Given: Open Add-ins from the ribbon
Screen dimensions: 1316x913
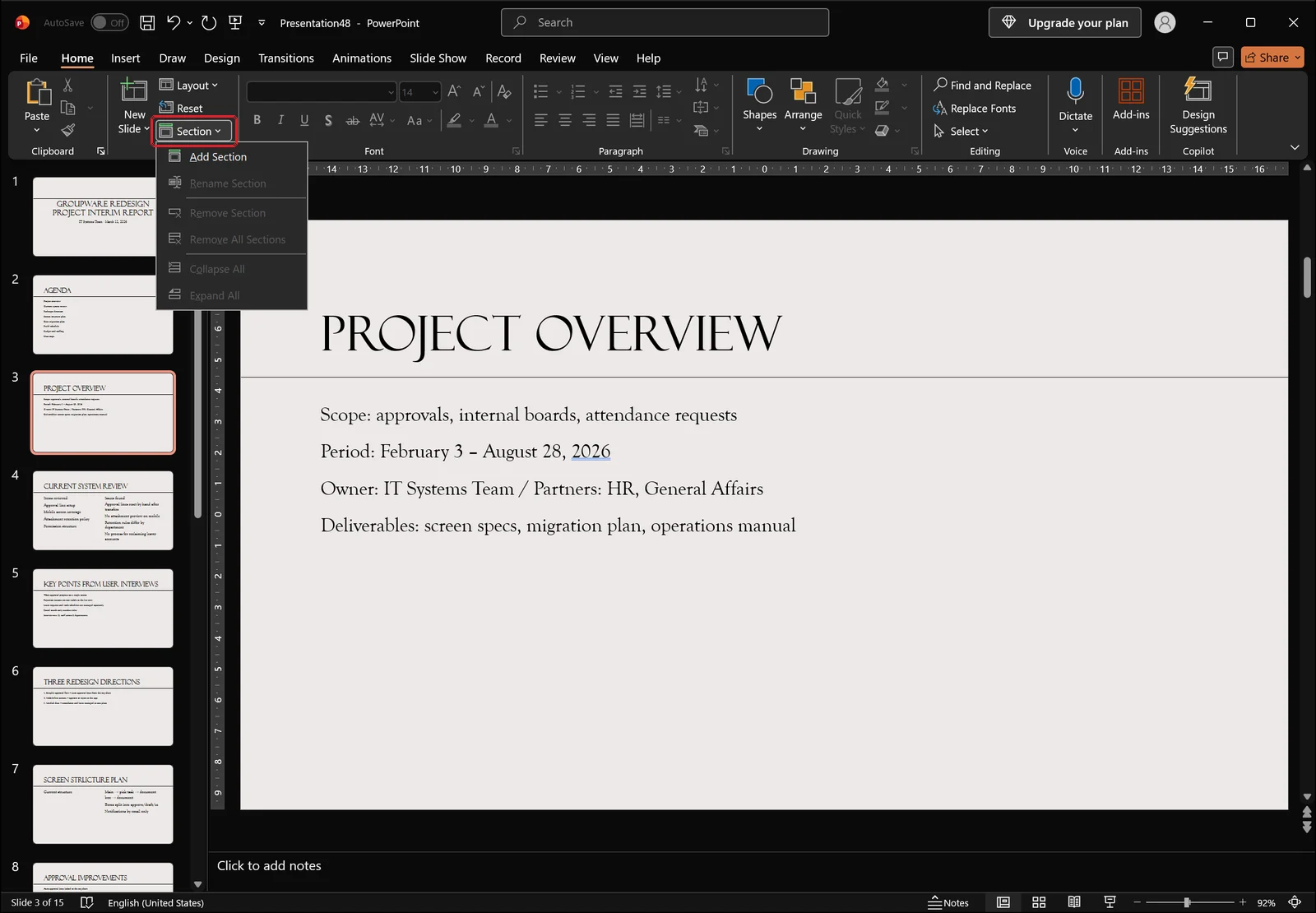Looking at the screenshot, I should 1131,100.
